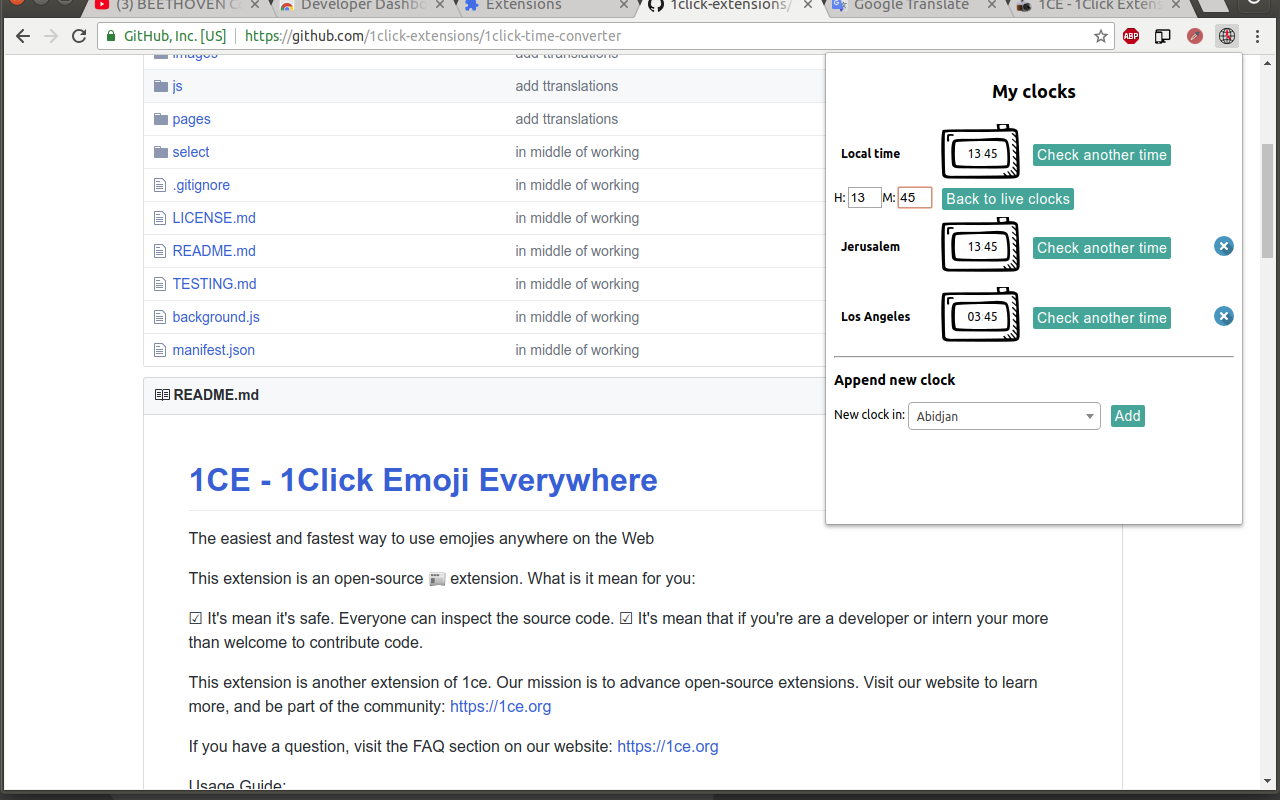Remove the Los Angeles clock
The width and height of the screenshot is (1280, 800).
tap(1223, 316)
